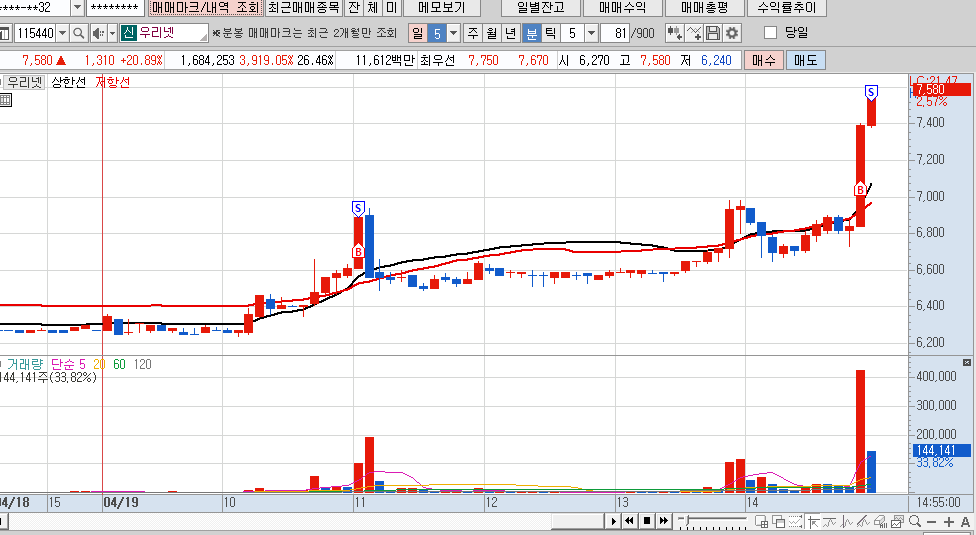Click the text tool 'A' icon
The height and width of the screenshot is (535, 976).
(x=966, y=521)
